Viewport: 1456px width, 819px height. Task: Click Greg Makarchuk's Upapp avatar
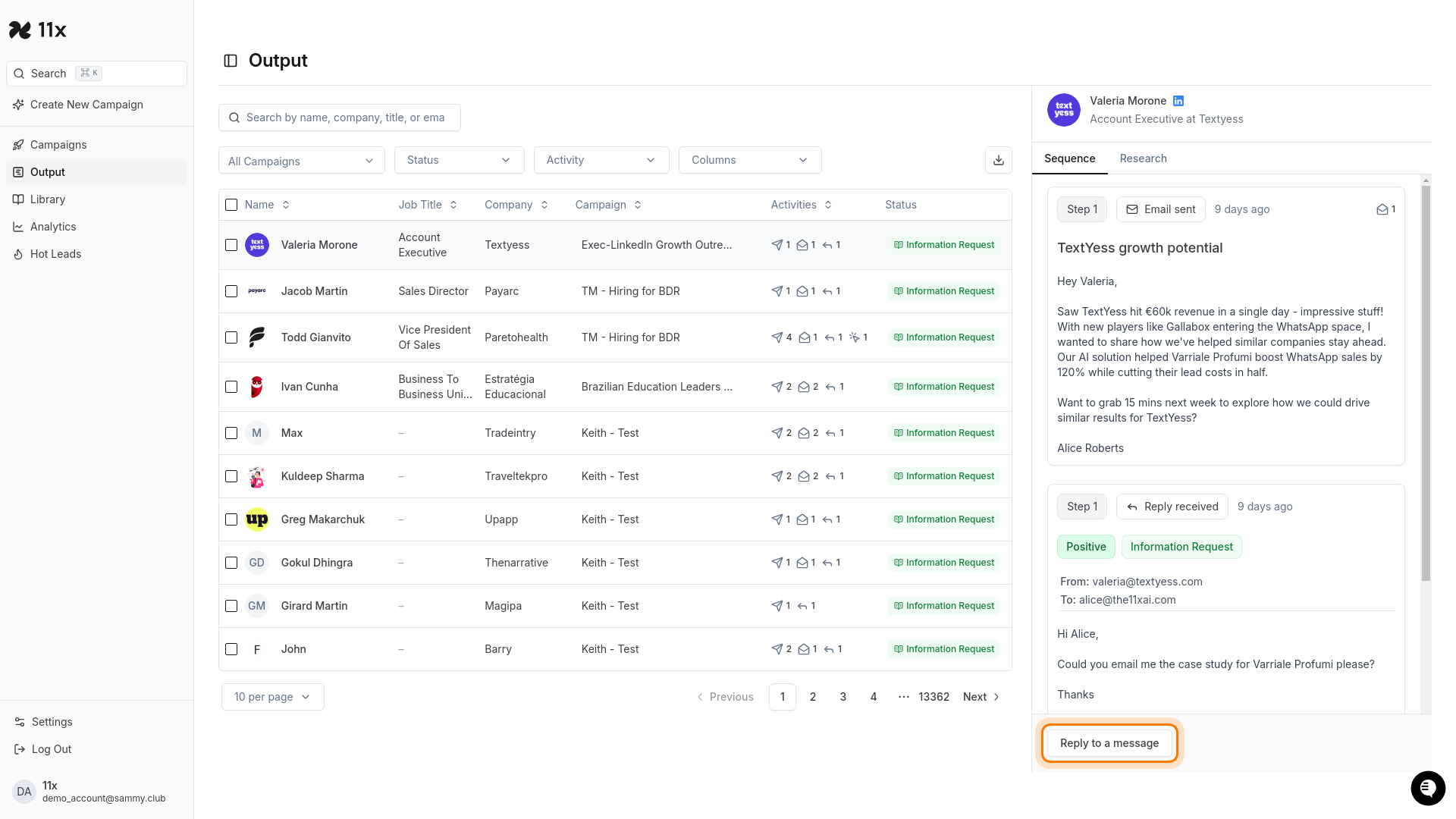[x=257, y=519]
